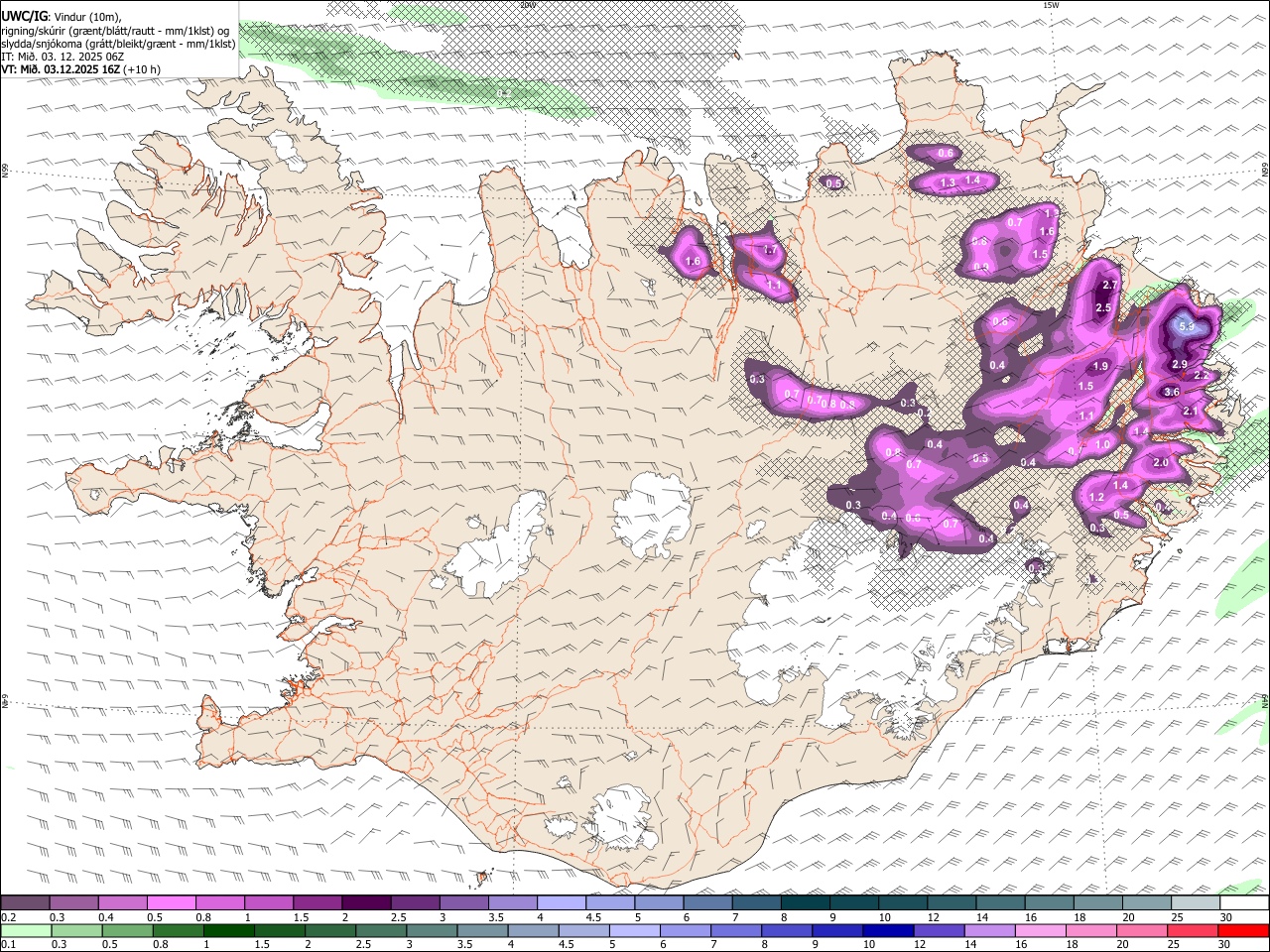Click the '2.7' map value in the east
Screen dimensions: 1270x952
[x=1110, y=286]
